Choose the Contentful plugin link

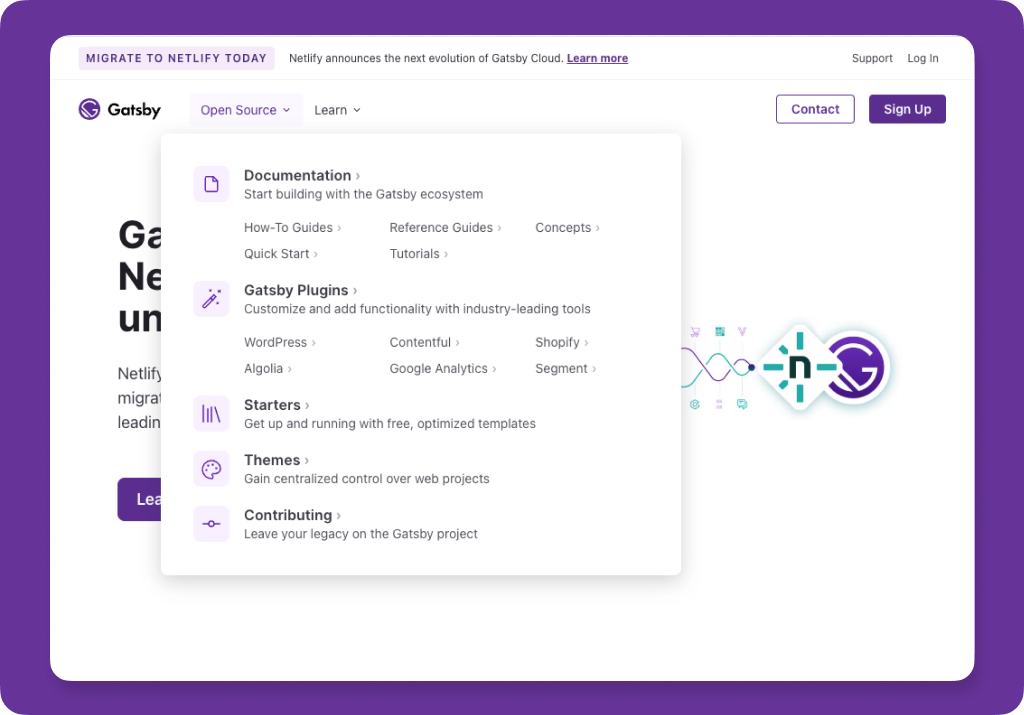click(x=424, y=342)
